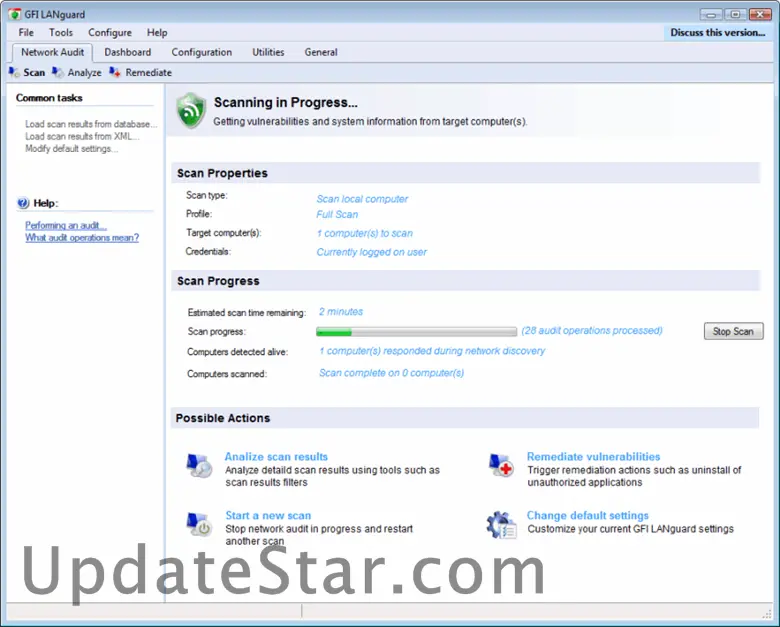Click the Analize scan results magnifier icon
The width and height of the screenshot is (780, 627).
click(x=199, y=466)
